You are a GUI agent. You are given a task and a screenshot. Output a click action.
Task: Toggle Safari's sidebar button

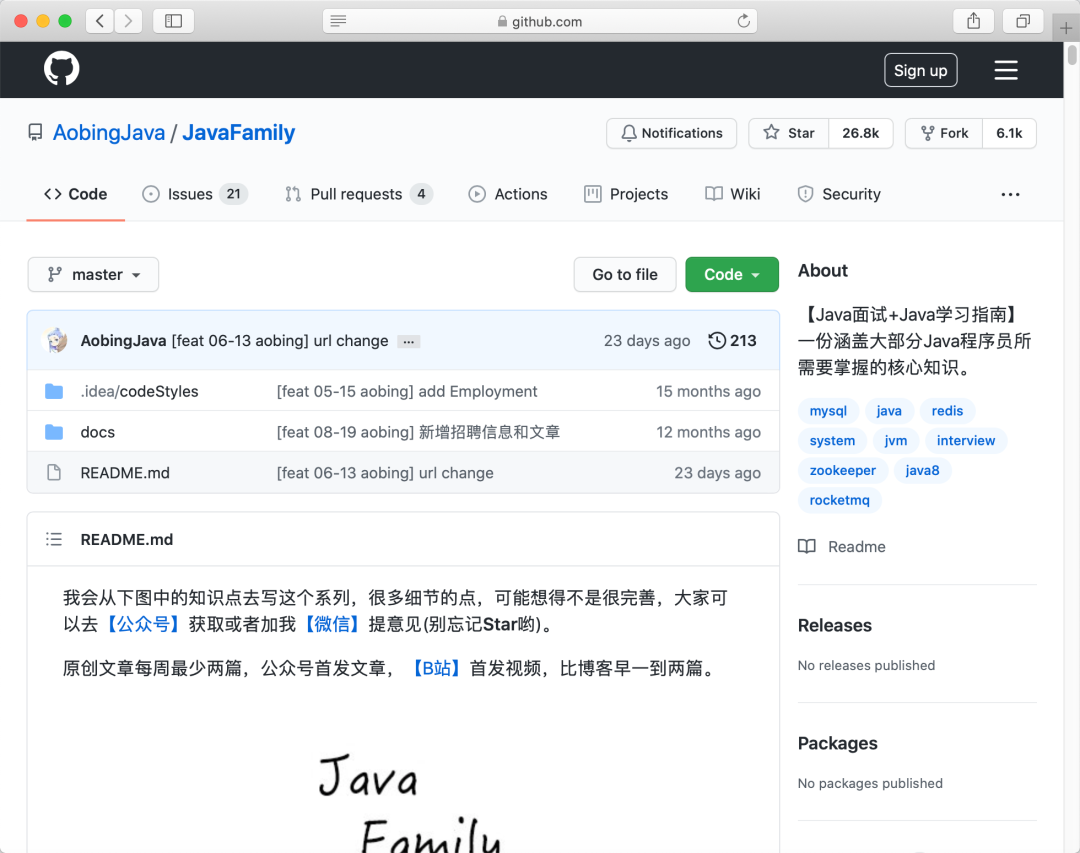[174, 21]
